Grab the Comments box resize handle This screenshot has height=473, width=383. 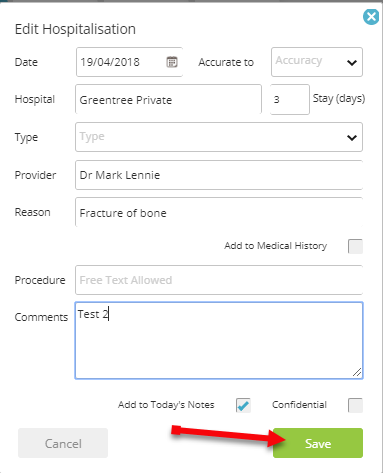pyautogui.click(x=357, y=372)
